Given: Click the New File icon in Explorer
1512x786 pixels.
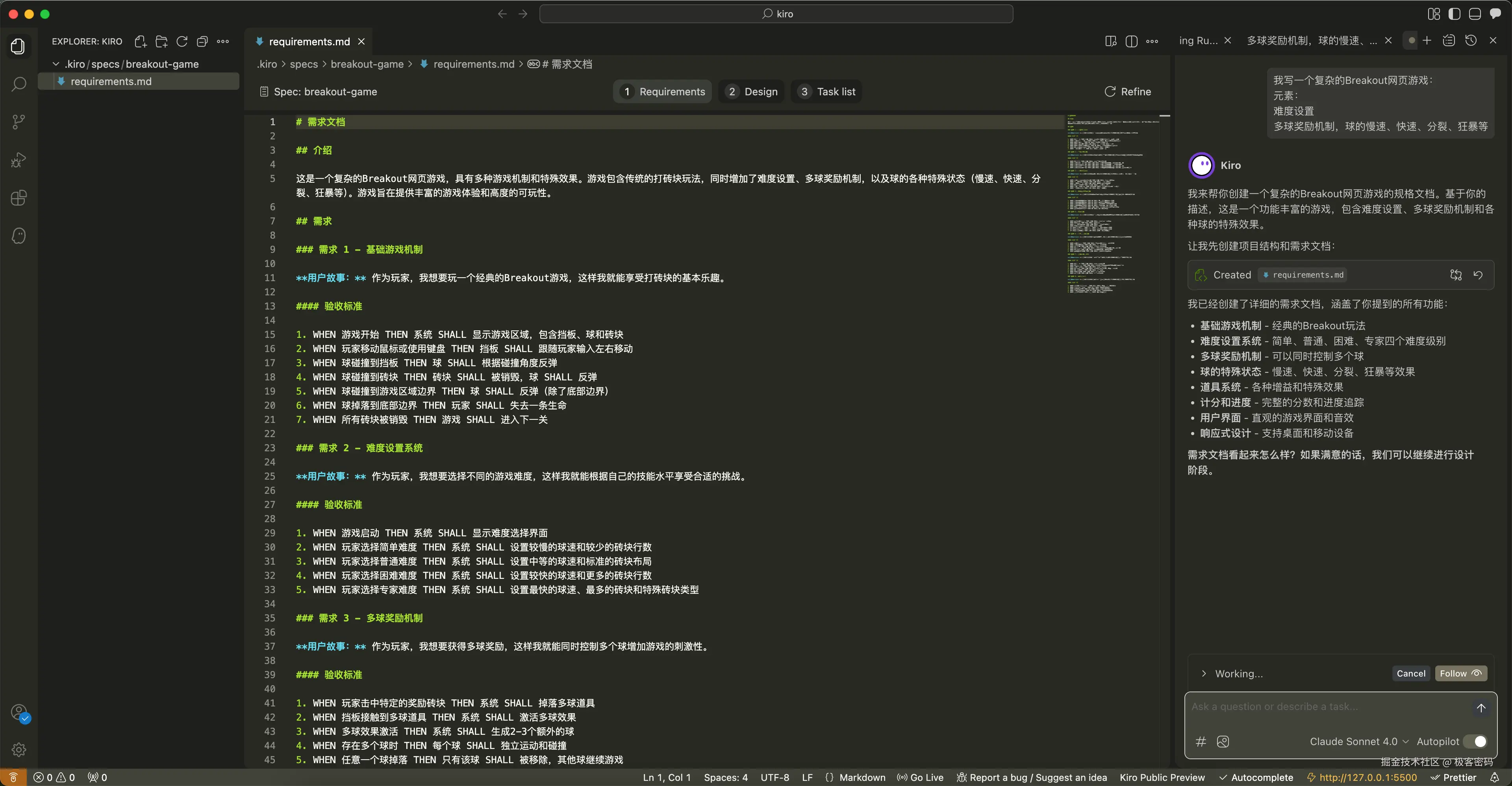Looking at the screenshot, I should point(140,41).
